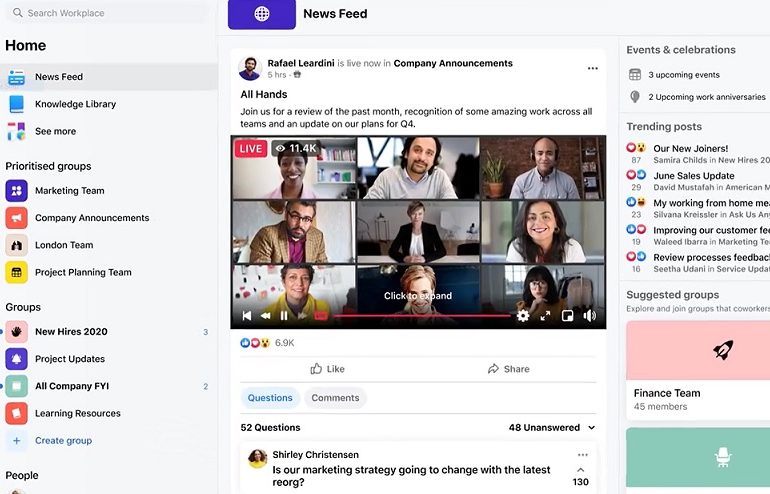This screenshot has height=494, width=770.
Task: Click the London Team group icon
Action: tap(16, 245)
